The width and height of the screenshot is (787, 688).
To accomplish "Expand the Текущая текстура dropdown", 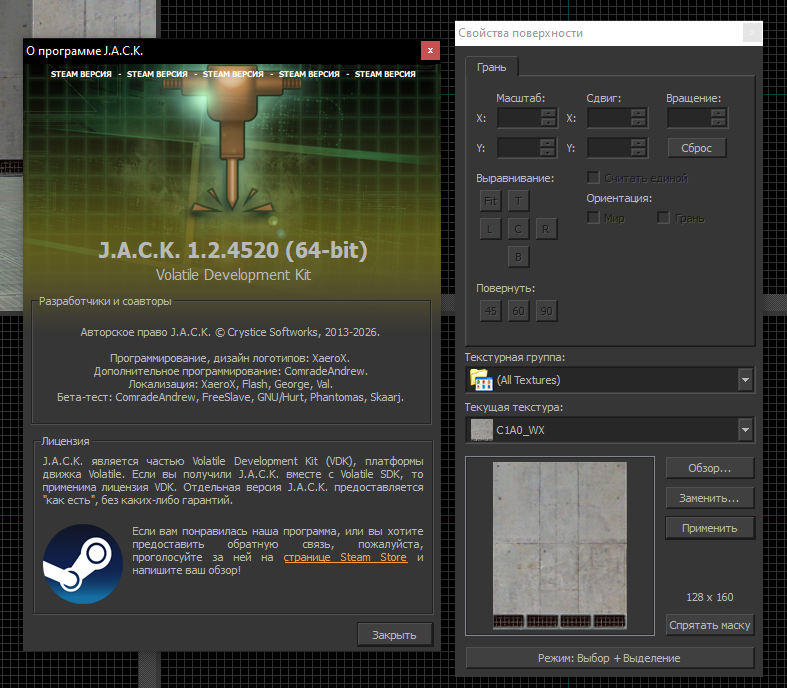I will 745,430.
